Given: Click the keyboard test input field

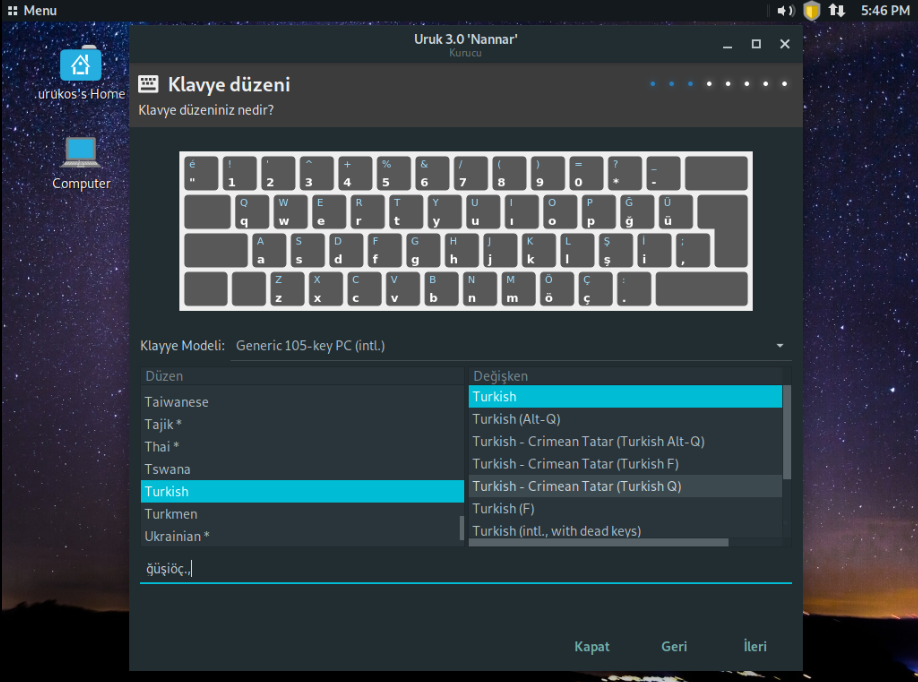Looking at the screenshot, I should pyautogui.click(x=465, y=568).
